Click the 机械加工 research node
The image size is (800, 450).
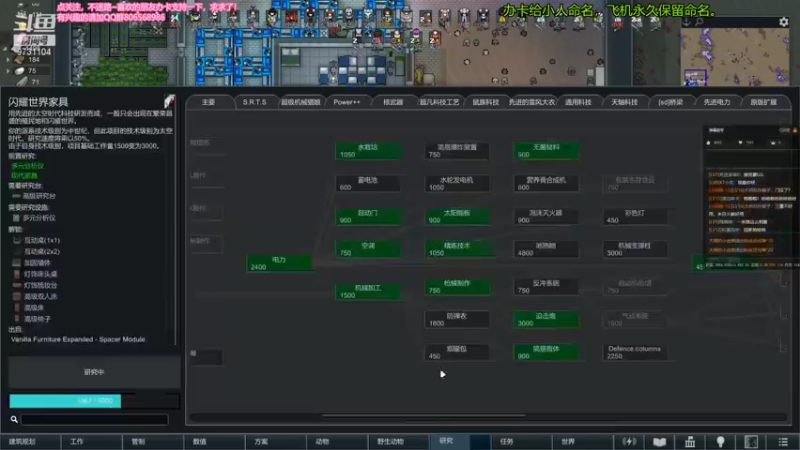pyautogui.click(x=367, y=291)
